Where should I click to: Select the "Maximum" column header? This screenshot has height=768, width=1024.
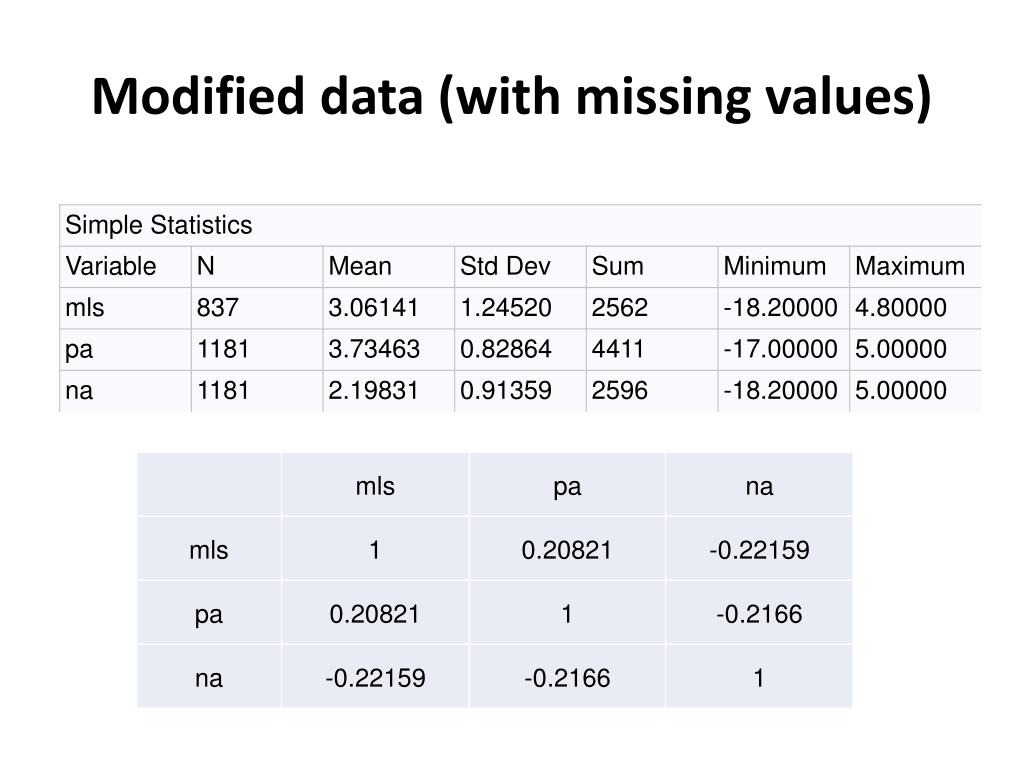pyautogui.click(x=910, y=267)
